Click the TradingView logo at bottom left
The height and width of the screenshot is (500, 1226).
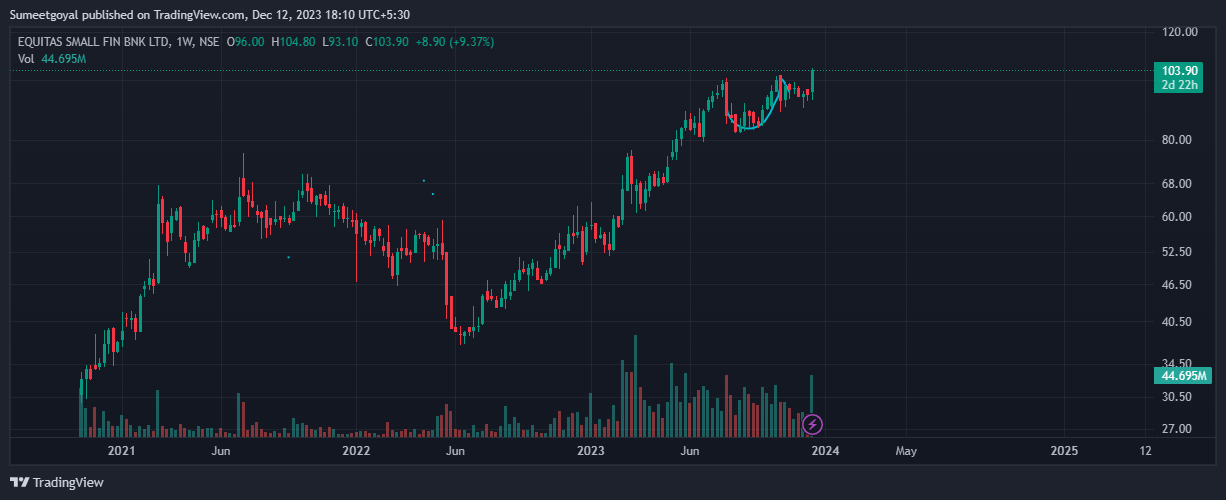tap(57, 482)
